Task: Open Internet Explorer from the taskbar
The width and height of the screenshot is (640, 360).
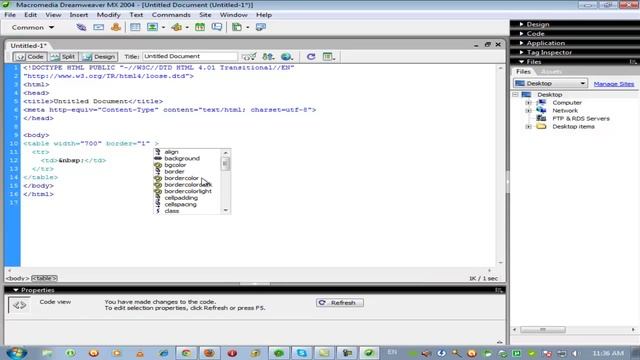Action: tap(163, 353)
